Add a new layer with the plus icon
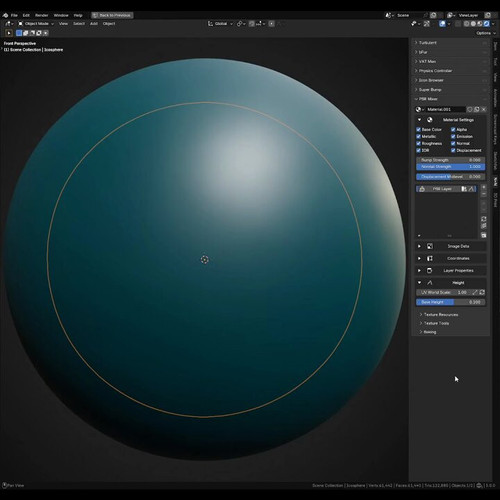The height and width of the screenshot is (500, 500). click(484, 187)
